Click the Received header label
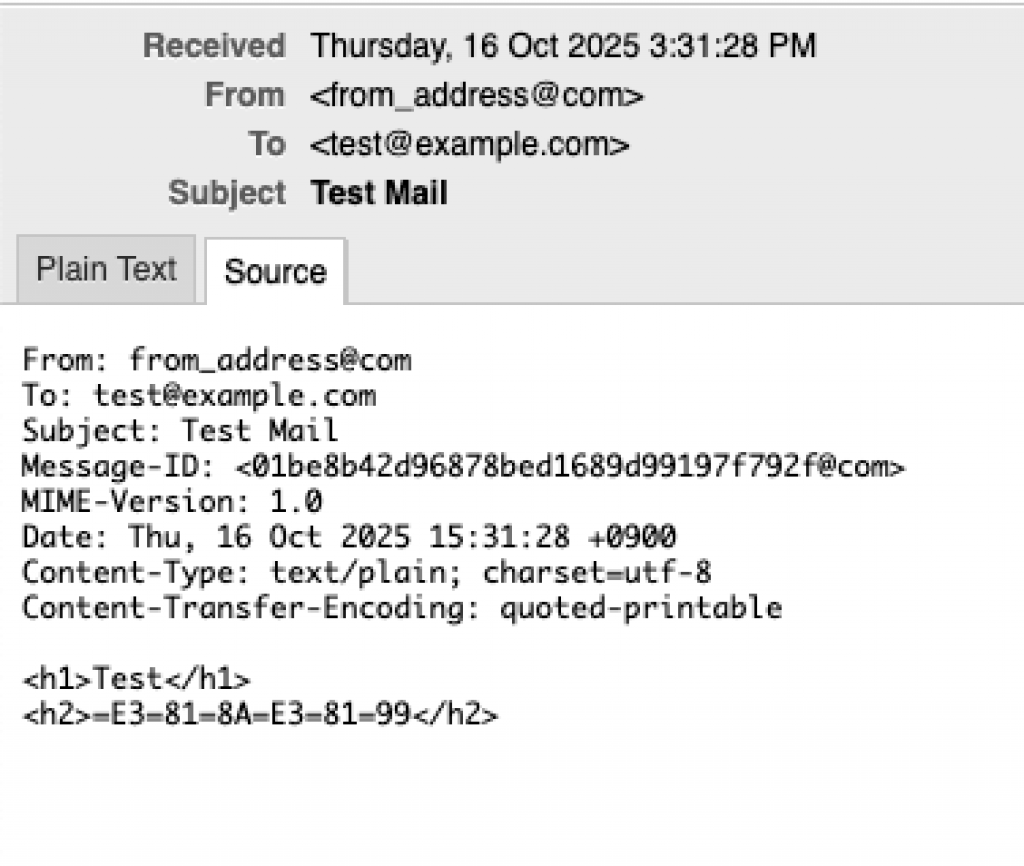The image size is (1024, 866). tap(213, 46)
